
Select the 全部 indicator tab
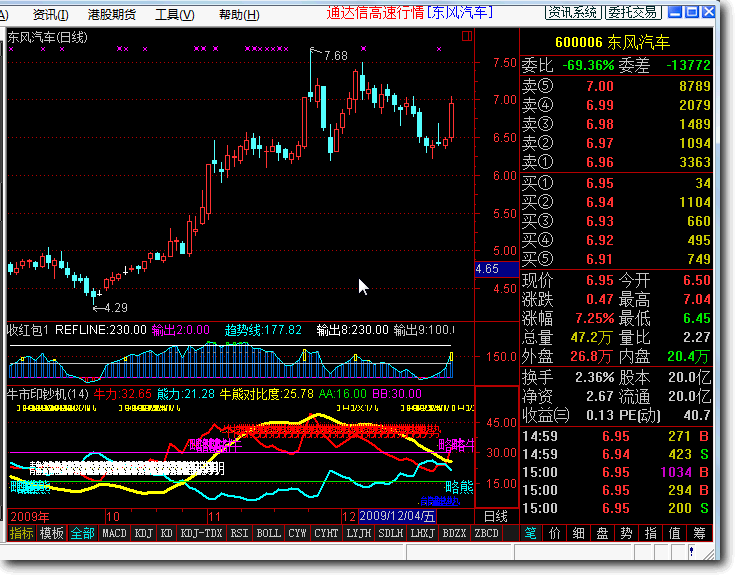click(x=82, y=533)
